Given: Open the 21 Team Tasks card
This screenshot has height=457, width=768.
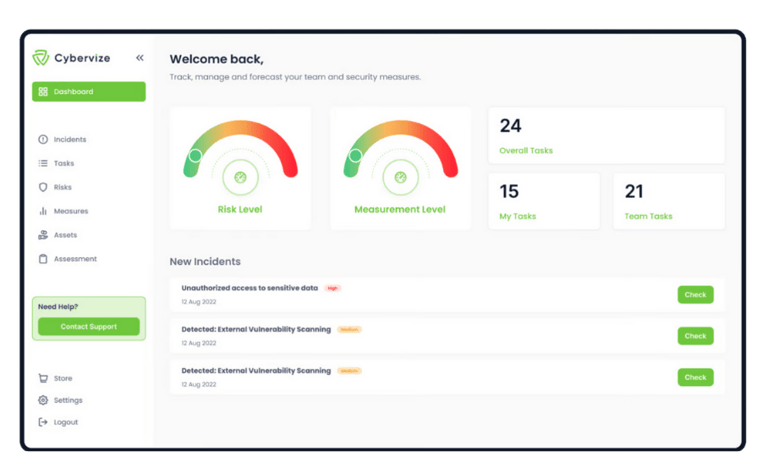Looking at the screenshot, I should click(669, 201).
